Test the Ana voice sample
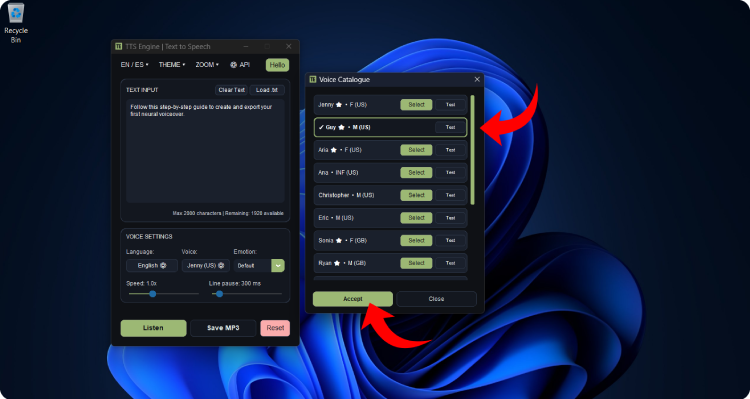The height and width of the screenshot is (399, 750). tap(450, 173)
